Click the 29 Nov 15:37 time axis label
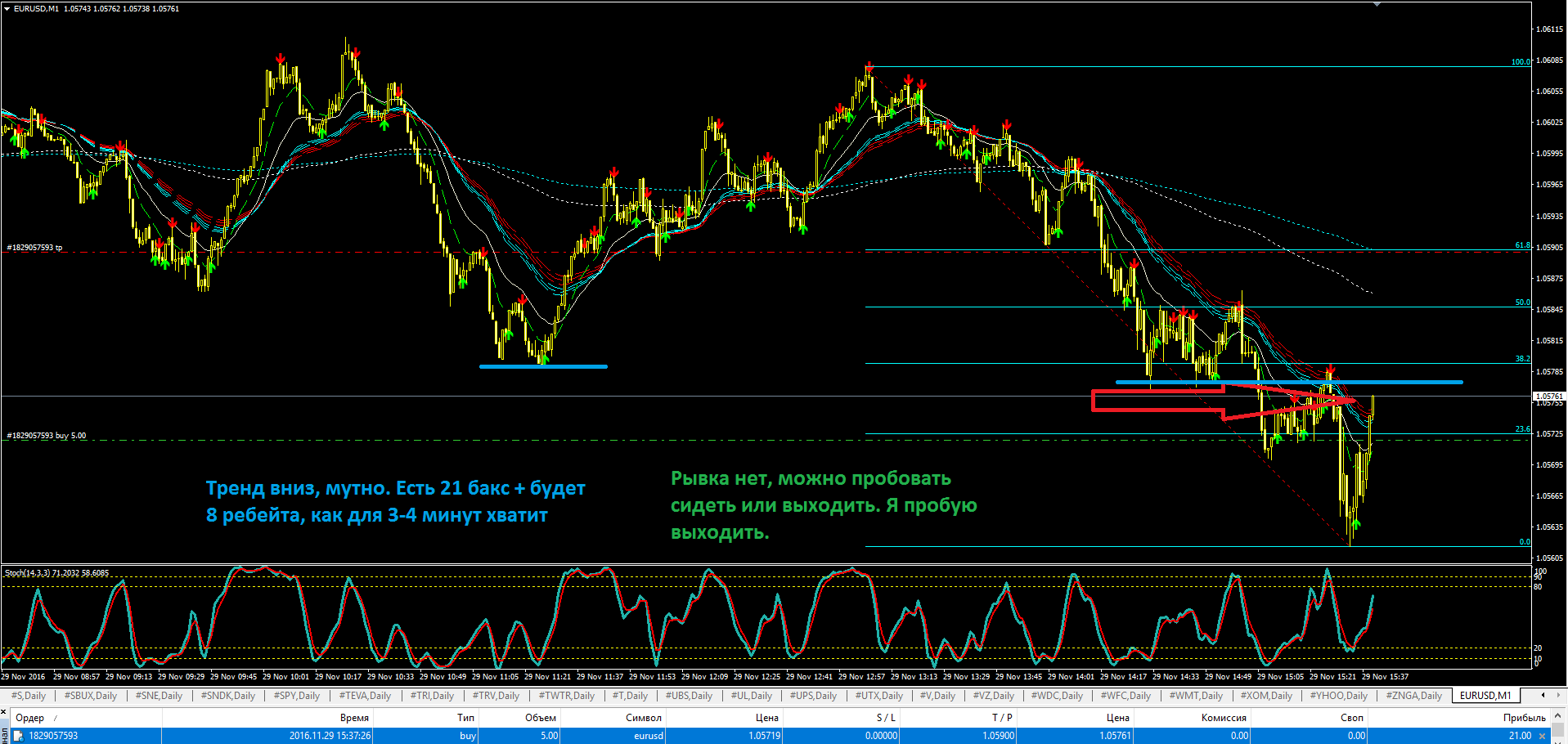 (1385, 677)
